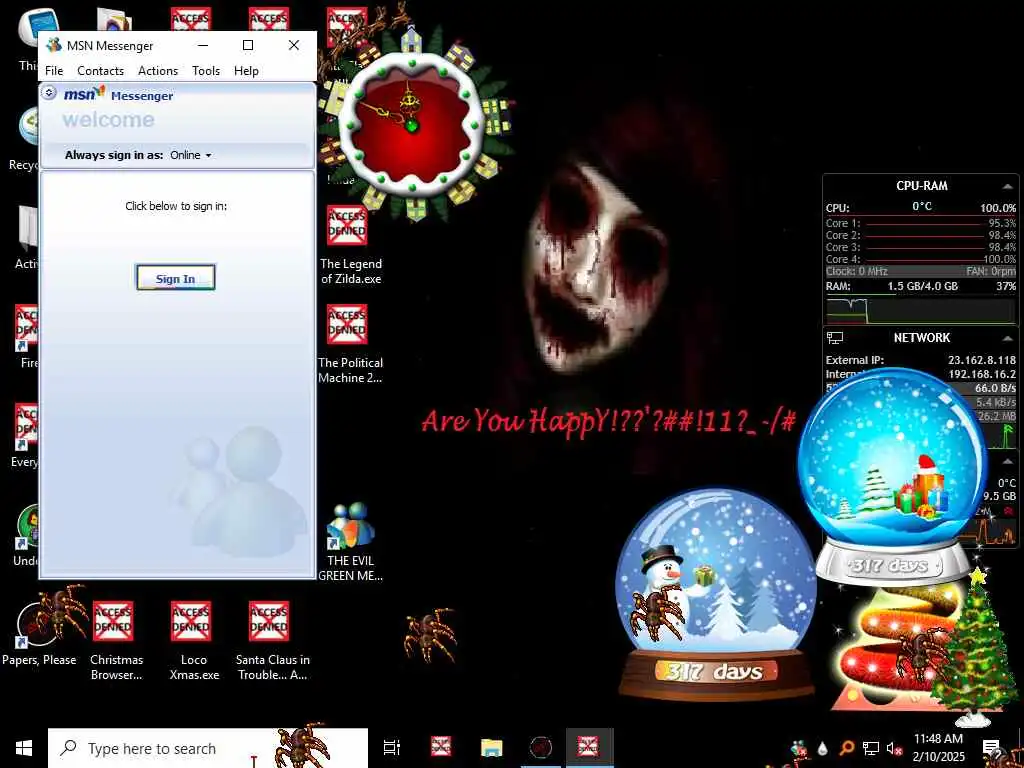Screen dimensions: 1024x768
Task: Select the Papers, Please desktop shortcut
Action: coord(39,635)
